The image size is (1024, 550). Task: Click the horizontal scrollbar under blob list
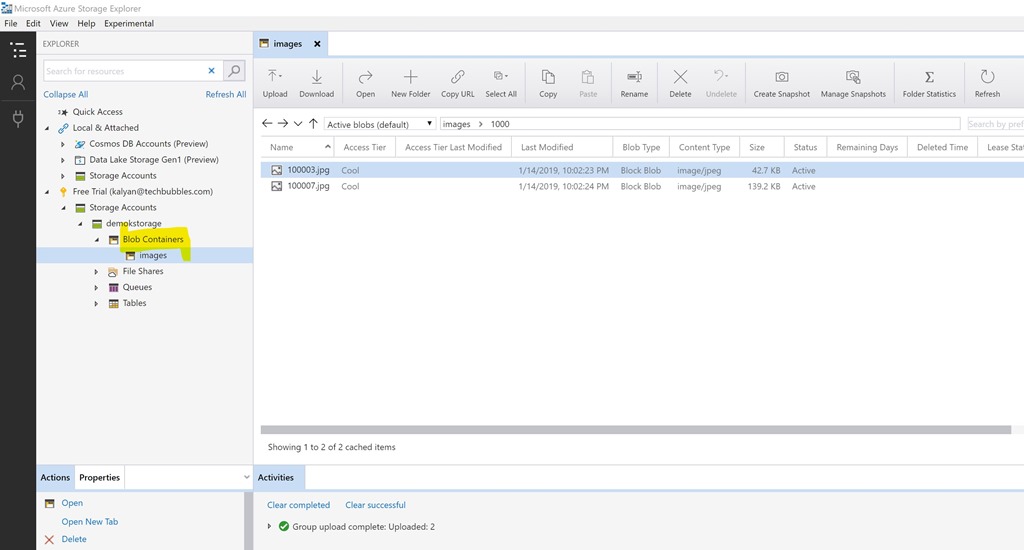click(635, 430)
